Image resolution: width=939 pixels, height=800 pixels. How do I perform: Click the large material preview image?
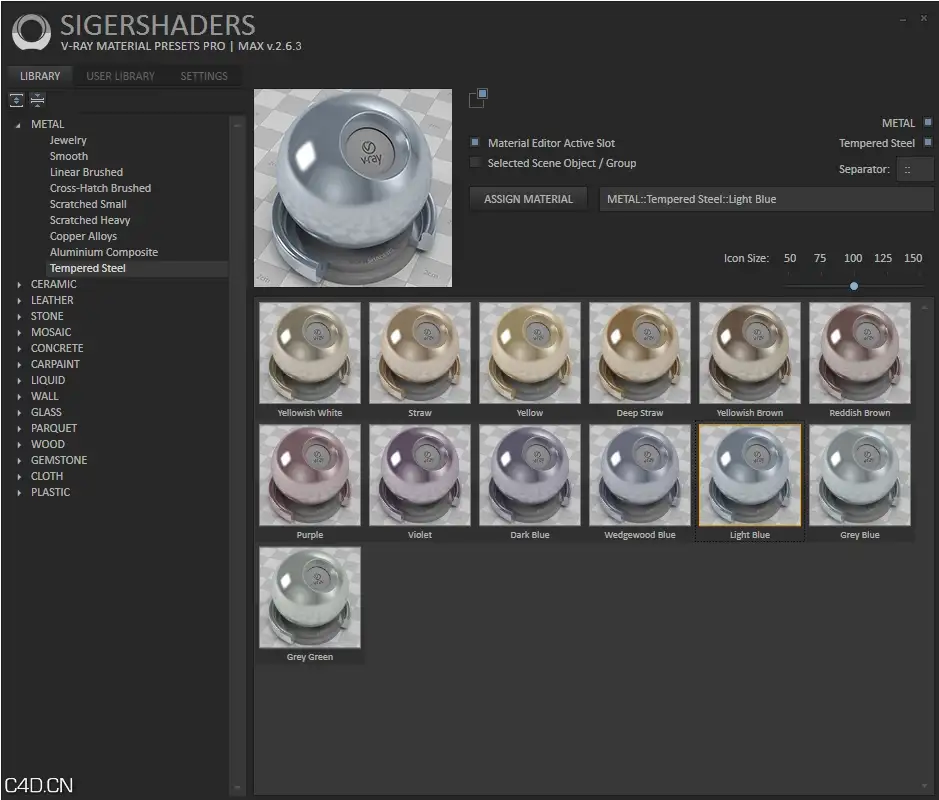pos(353,188)
